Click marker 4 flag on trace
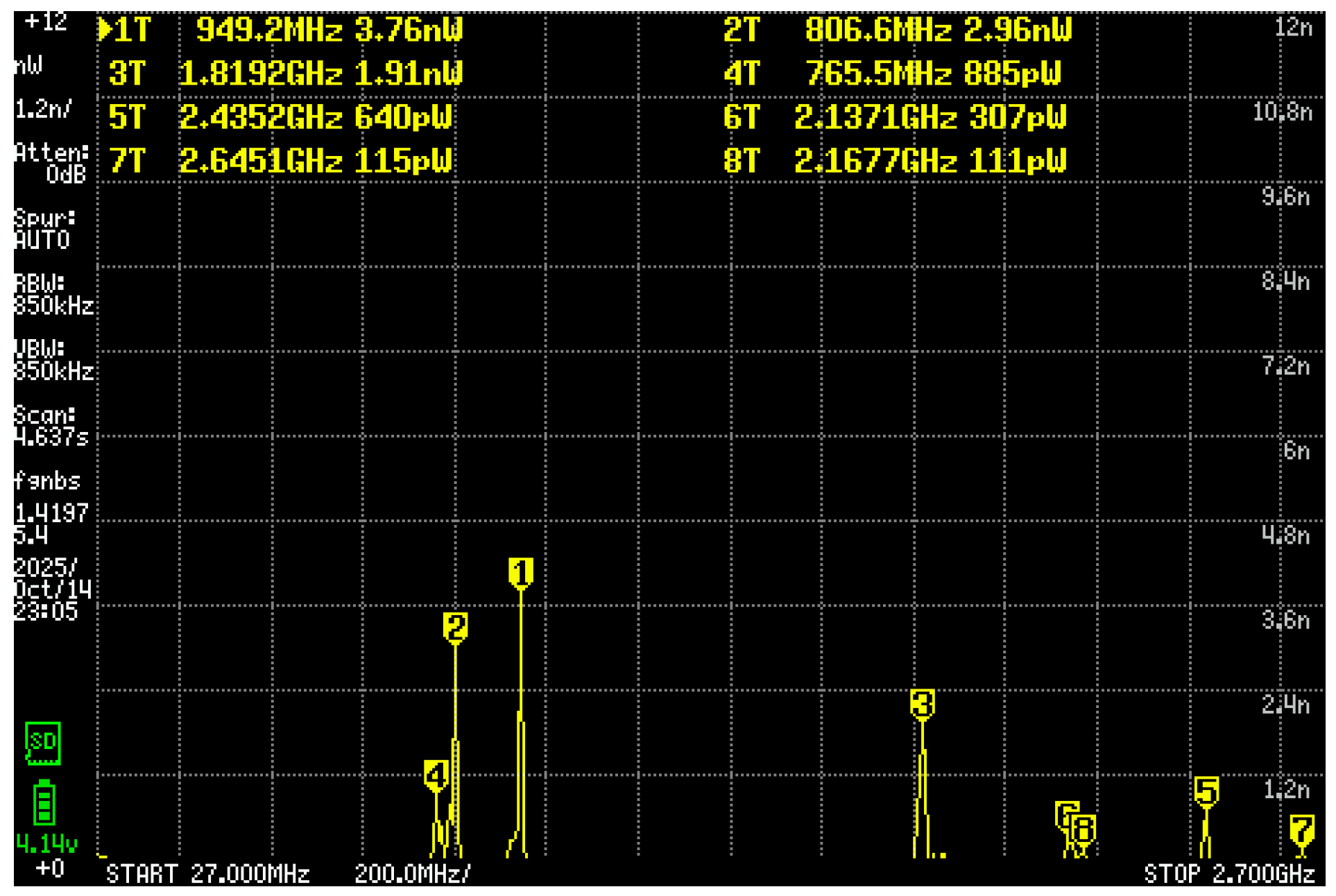This screenshot has height=896, width=1336. (436, 774)
